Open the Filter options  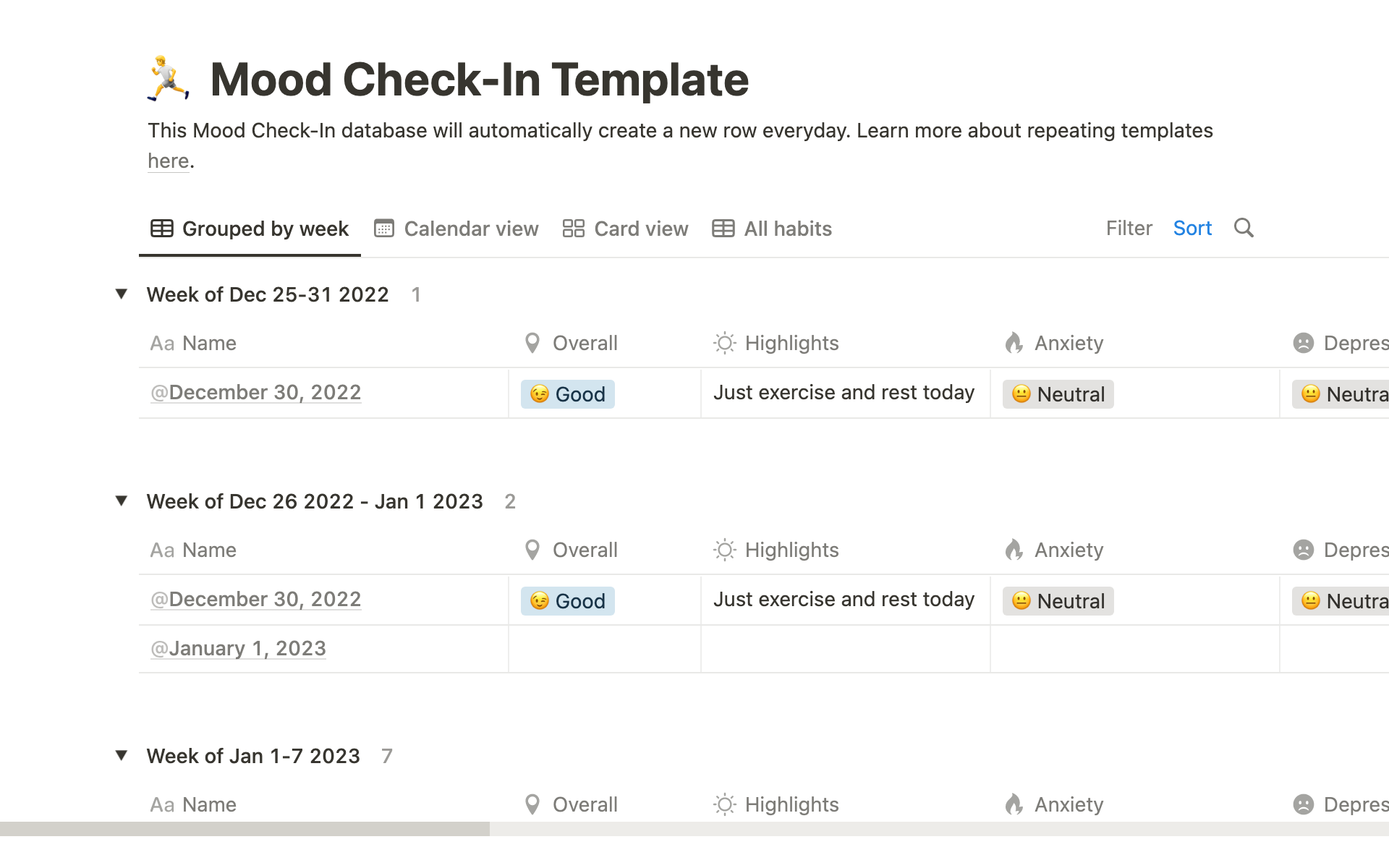click(x=1129, y=228)
